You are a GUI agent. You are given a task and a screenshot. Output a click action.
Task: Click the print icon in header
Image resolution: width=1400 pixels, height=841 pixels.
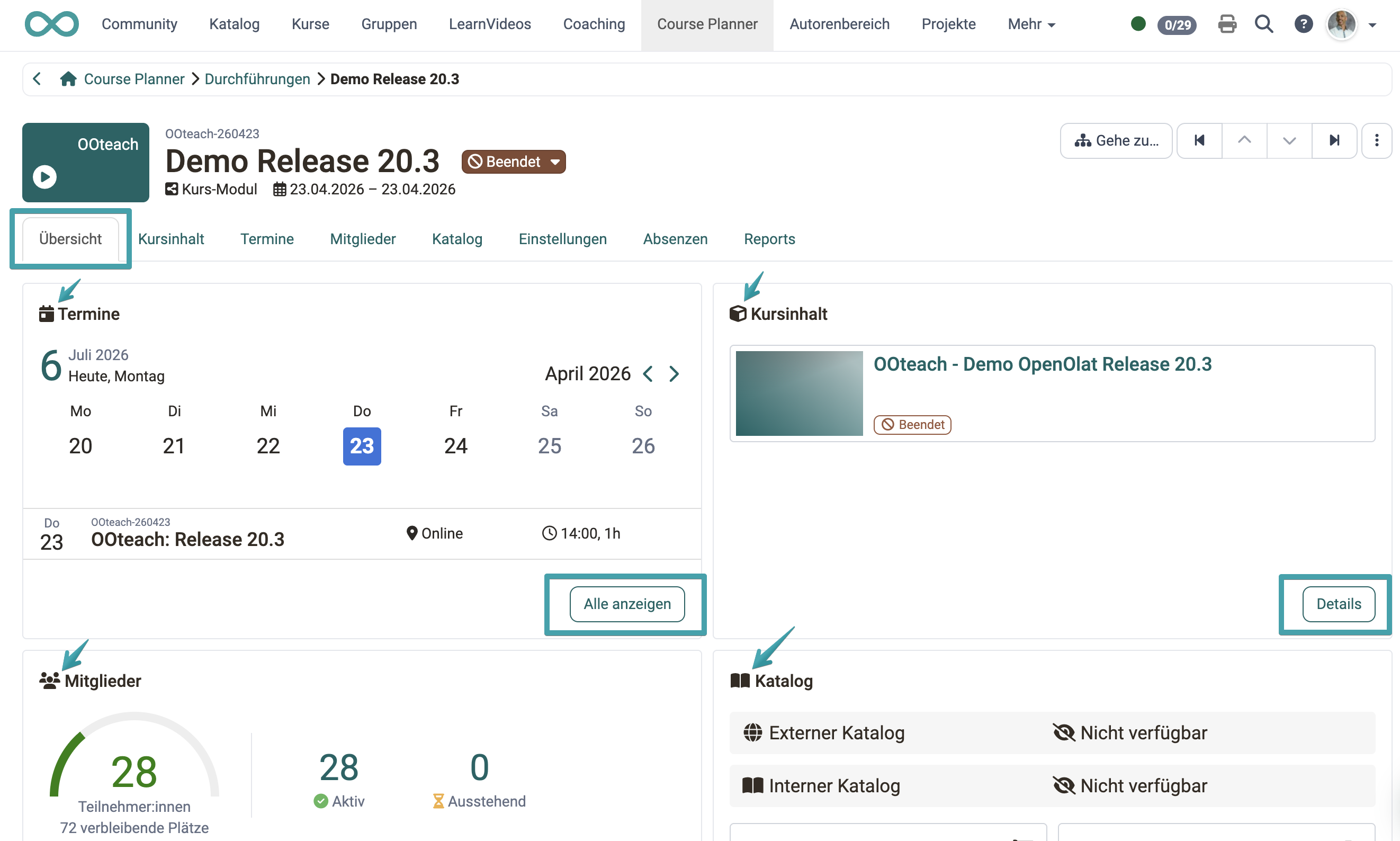pyautogui.click(x=1227, y=24)
